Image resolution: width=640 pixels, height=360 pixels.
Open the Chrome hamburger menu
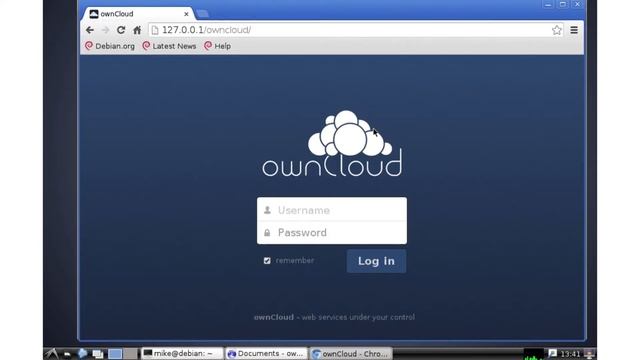(x=574, y=30)
